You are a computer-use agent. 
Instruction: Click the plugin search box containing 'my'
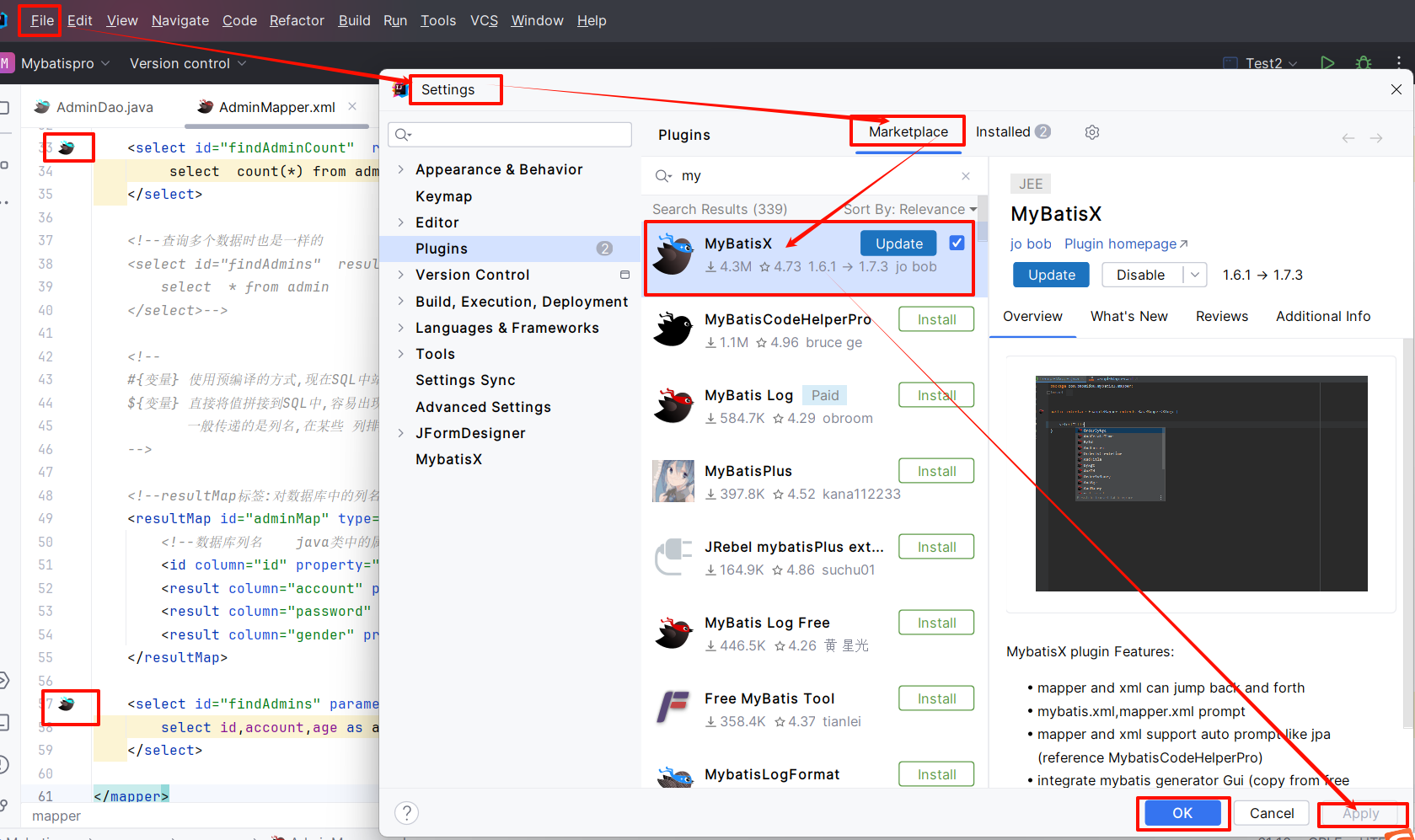(813, 176)
